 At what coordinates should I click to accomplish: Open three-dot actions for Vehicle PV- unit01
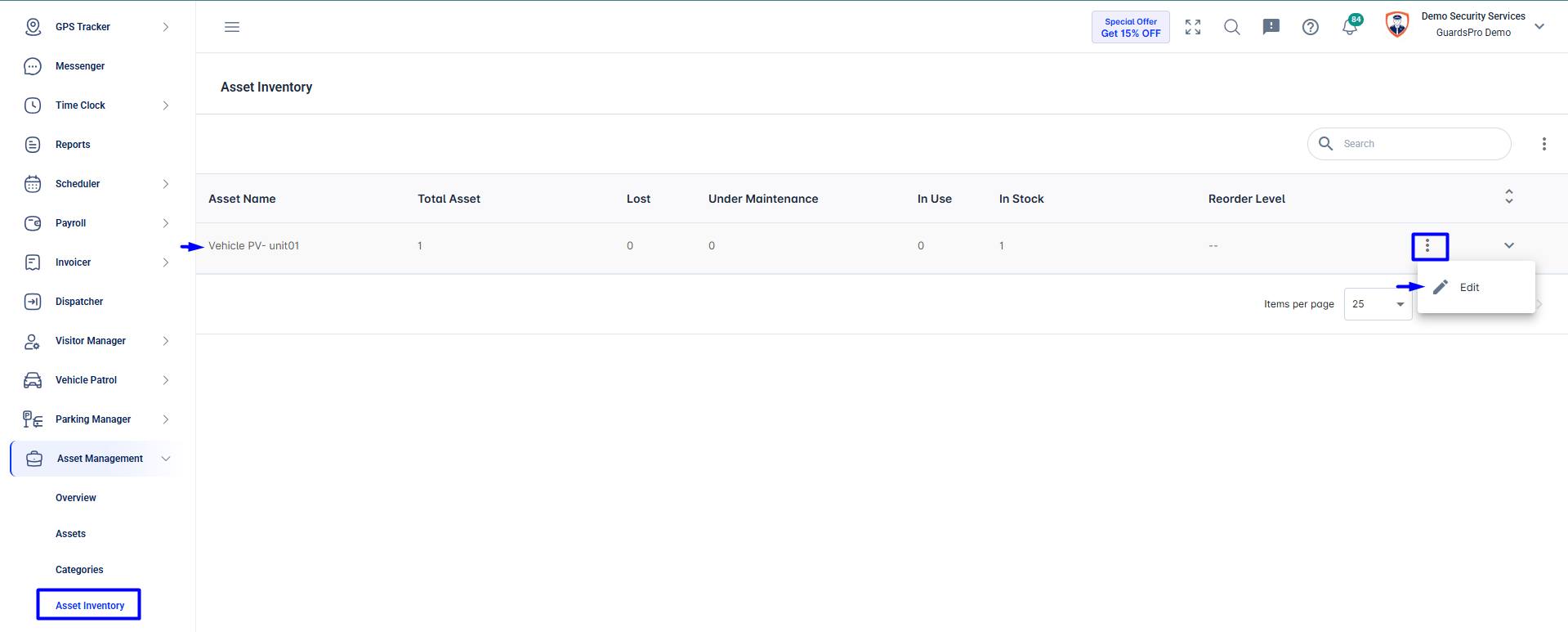pyautogui.click(x=1427, y=245)
